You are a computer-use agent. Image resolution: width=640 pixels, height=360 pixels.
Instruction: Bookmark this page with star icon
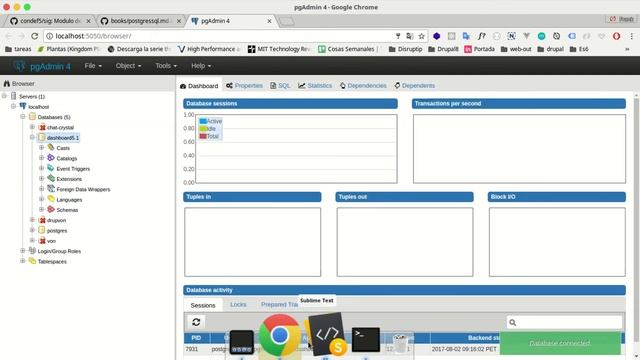pos(422,36)
